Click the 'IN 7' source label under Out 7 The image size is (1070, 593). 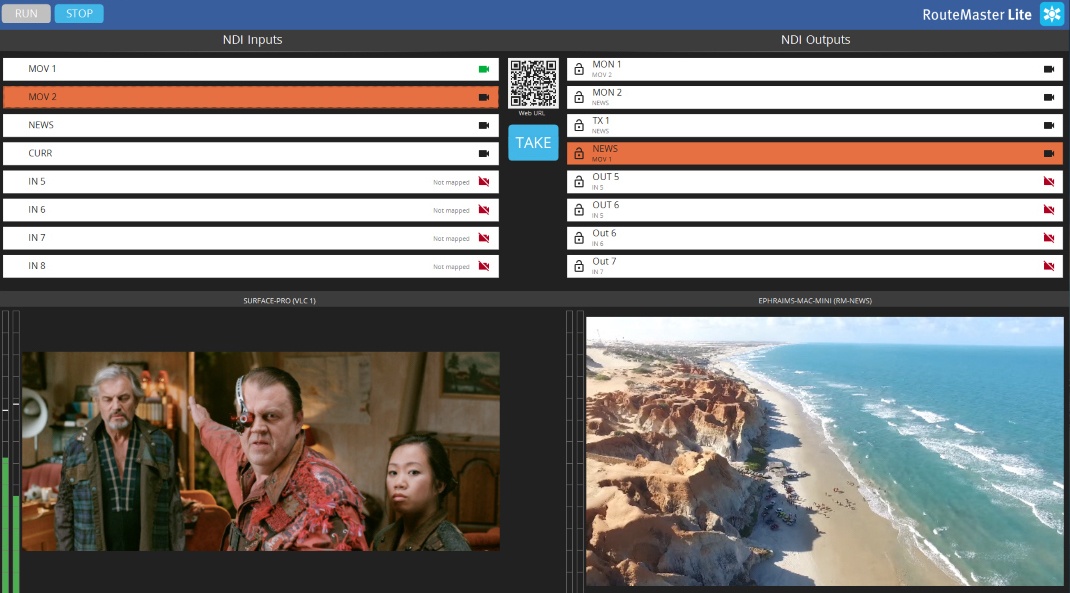tap(598, 272)
